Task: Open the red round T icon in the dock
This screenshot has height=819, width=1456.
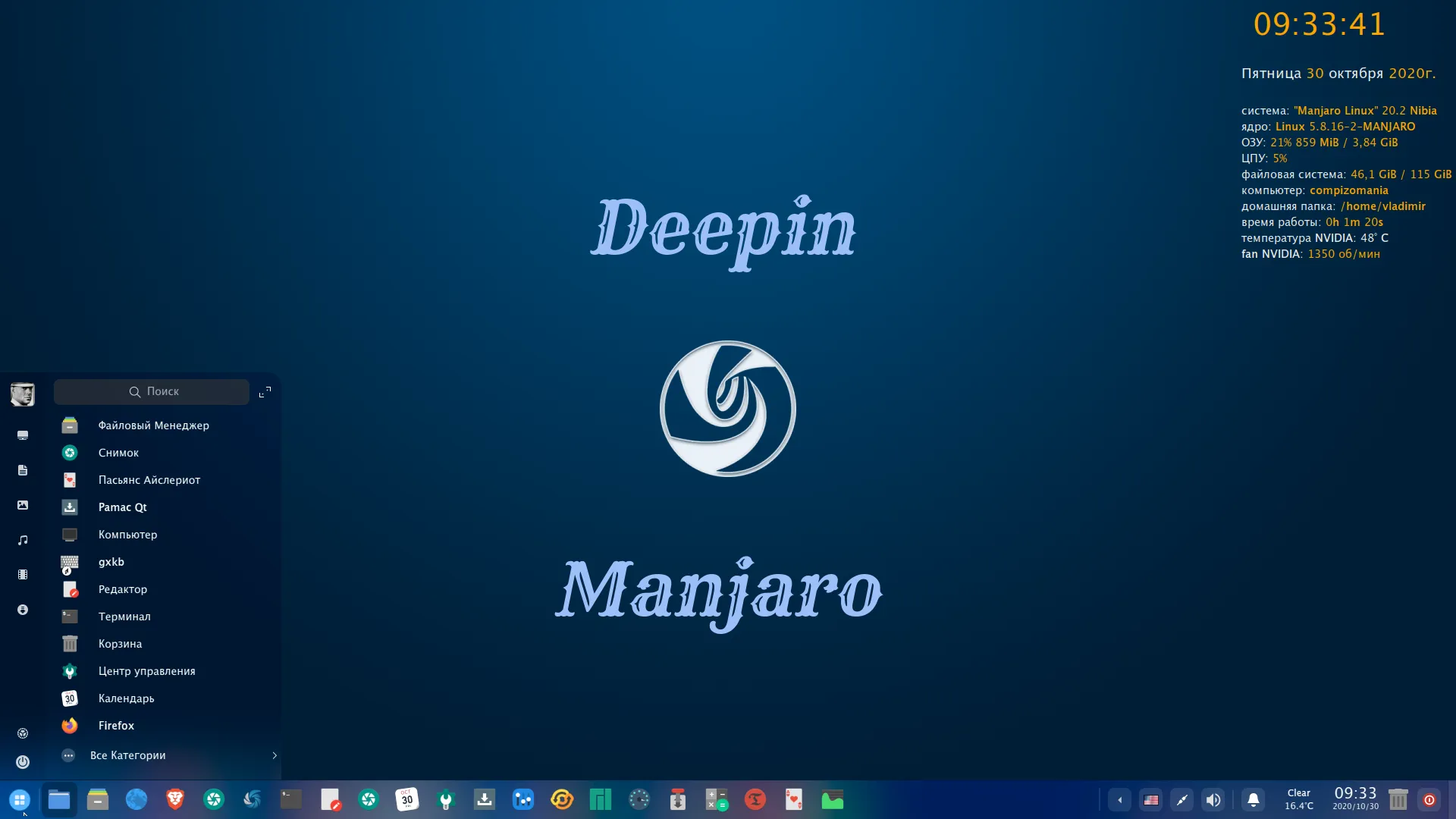Action: coord(755,799)
